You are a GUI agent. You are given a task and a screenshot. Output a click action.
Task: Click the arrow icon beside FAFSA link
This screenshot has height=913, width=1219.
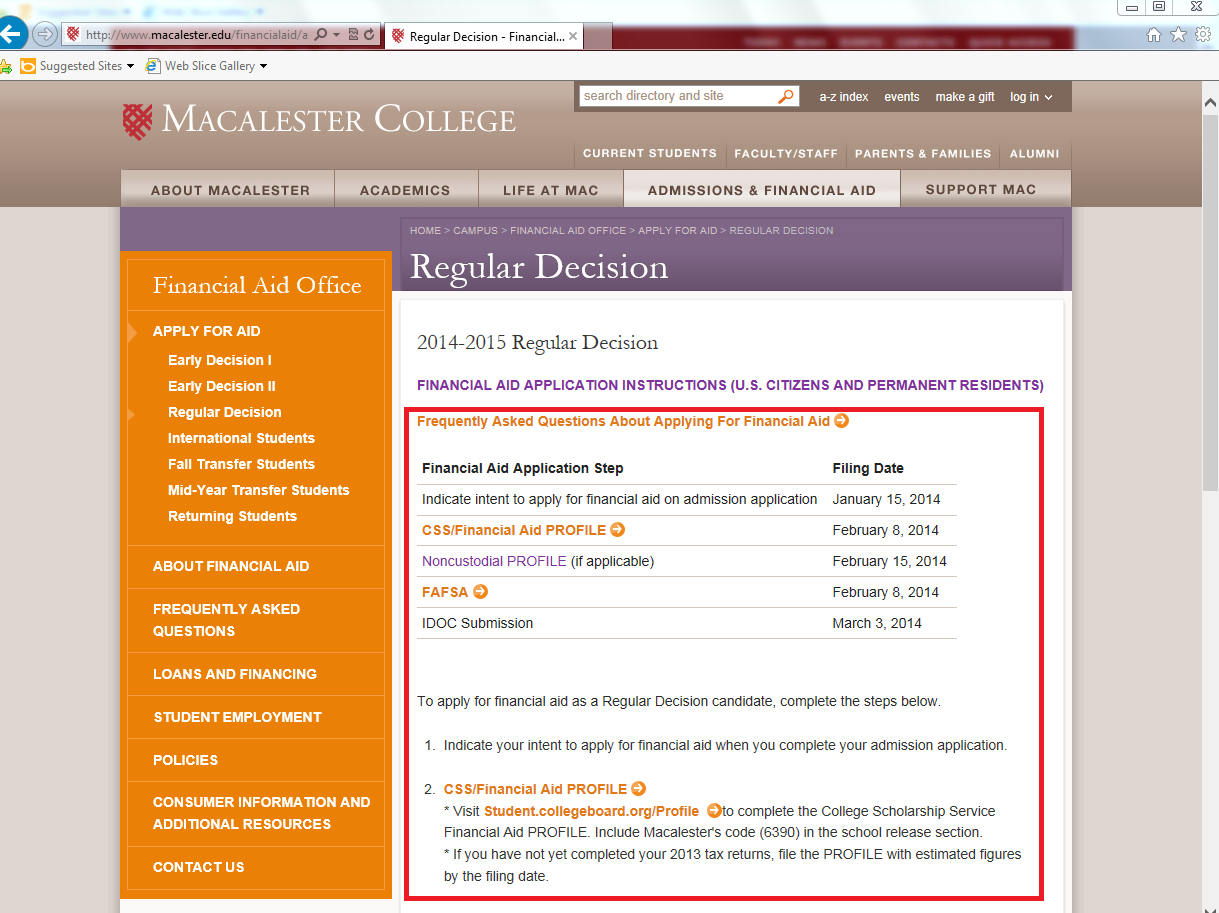pos(481,592)
